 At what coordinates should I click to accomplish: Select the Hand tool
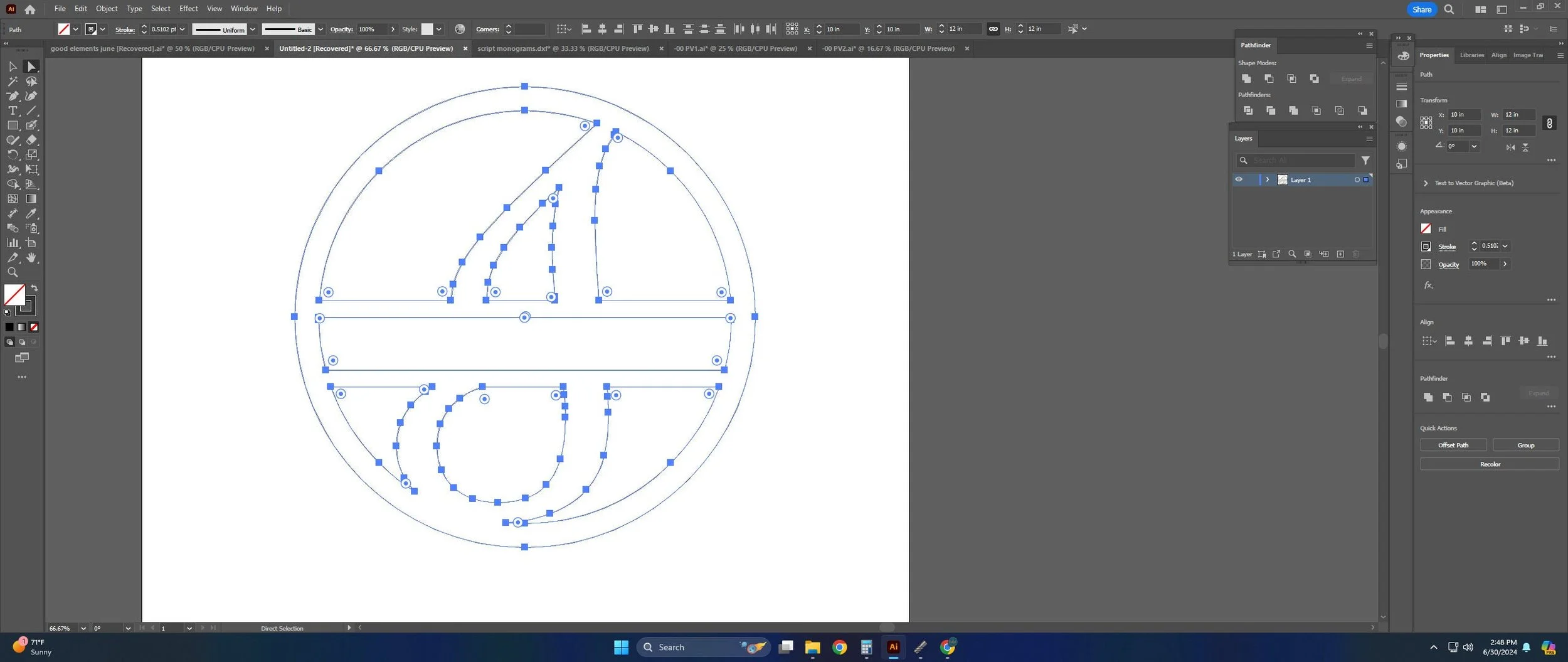click(31, 258)
